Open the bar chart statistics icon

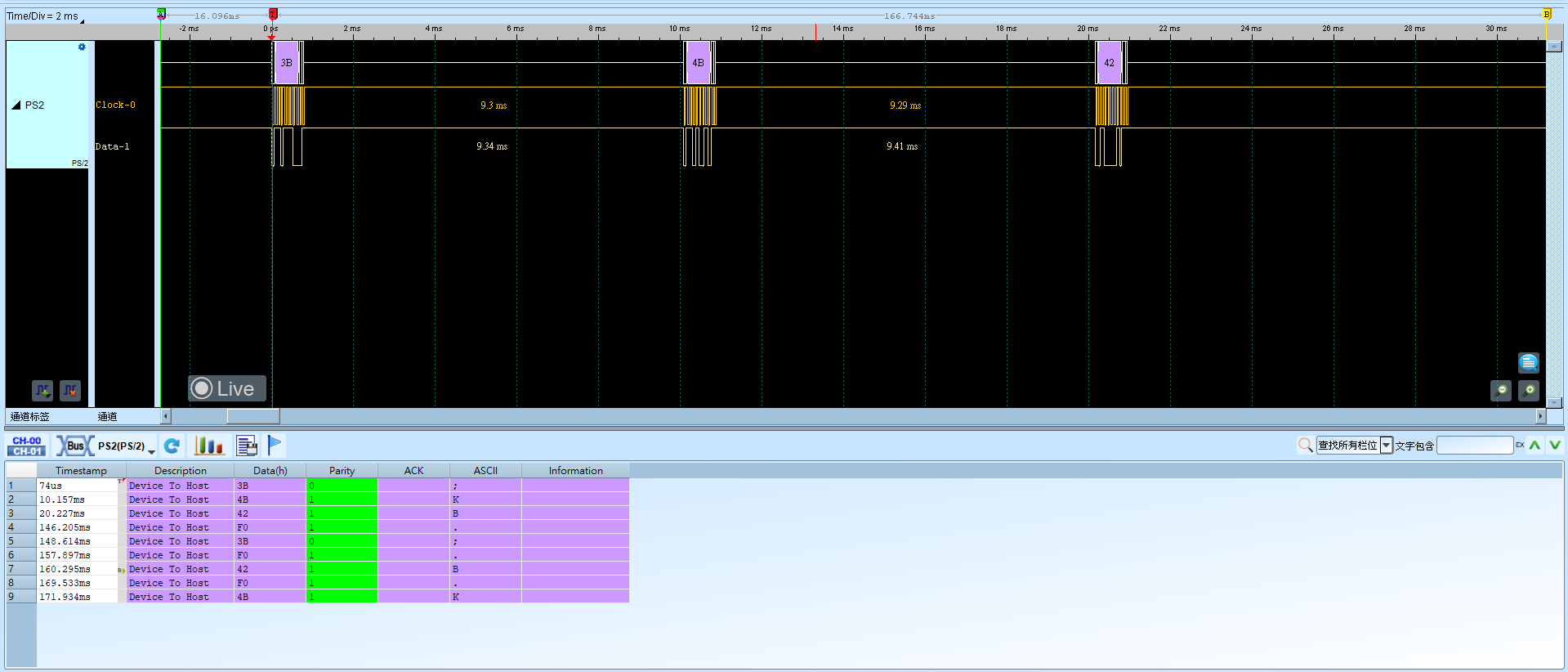(208, 446)
